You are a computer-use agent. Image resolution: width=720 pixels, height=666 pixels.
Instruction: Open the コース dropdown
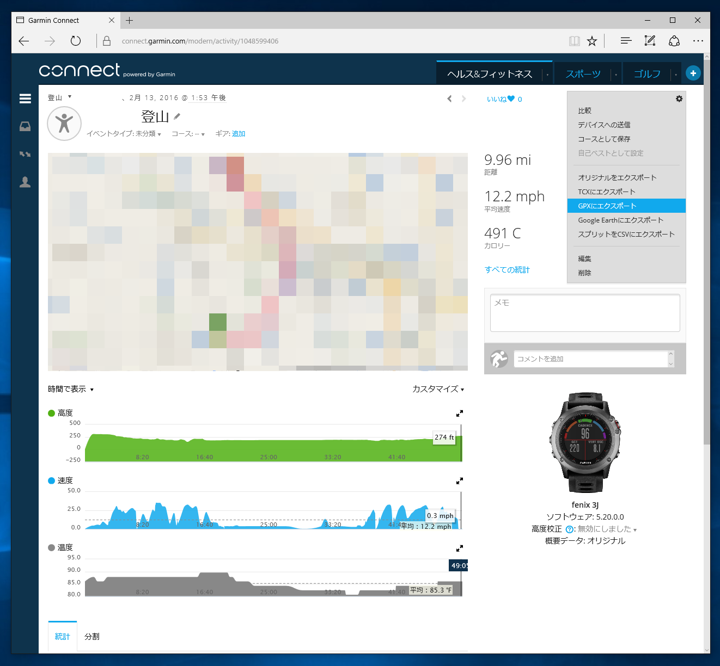tap(188, 134)
